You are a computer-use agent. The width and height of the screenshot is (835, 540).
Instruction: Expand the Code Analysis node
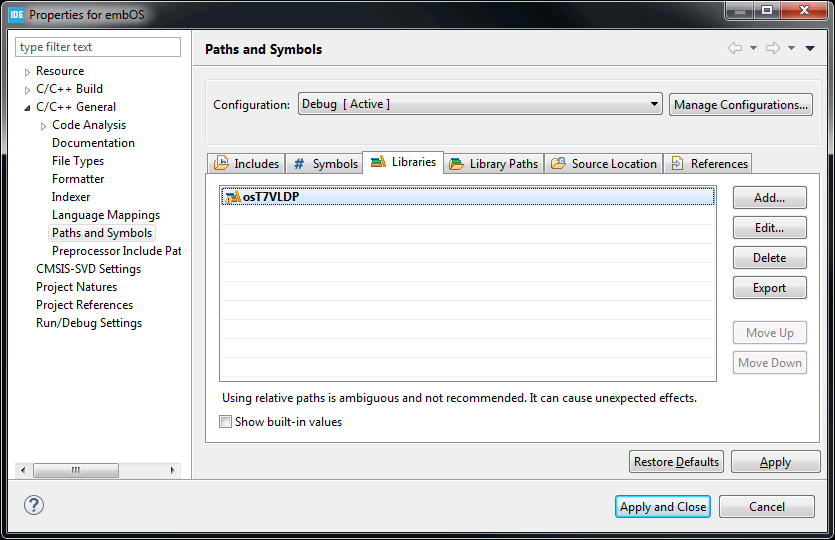pyautogui.click(x=44, y=126)
